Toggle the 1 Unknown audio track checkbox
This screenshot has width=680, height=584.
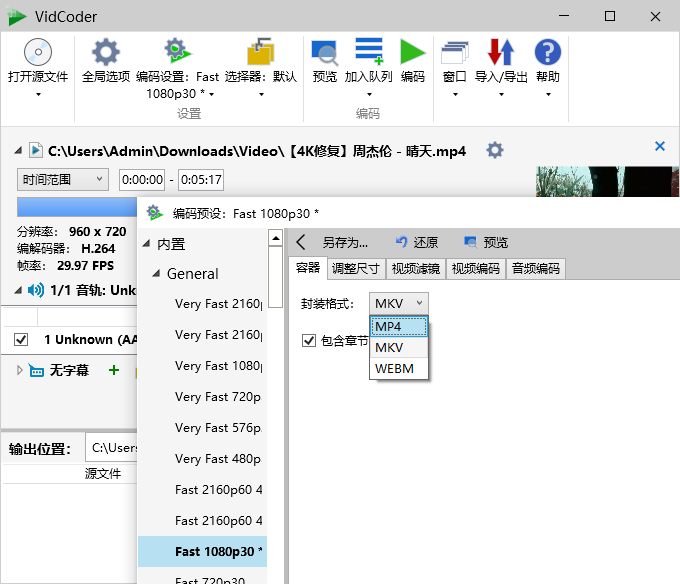pos(21,339)
